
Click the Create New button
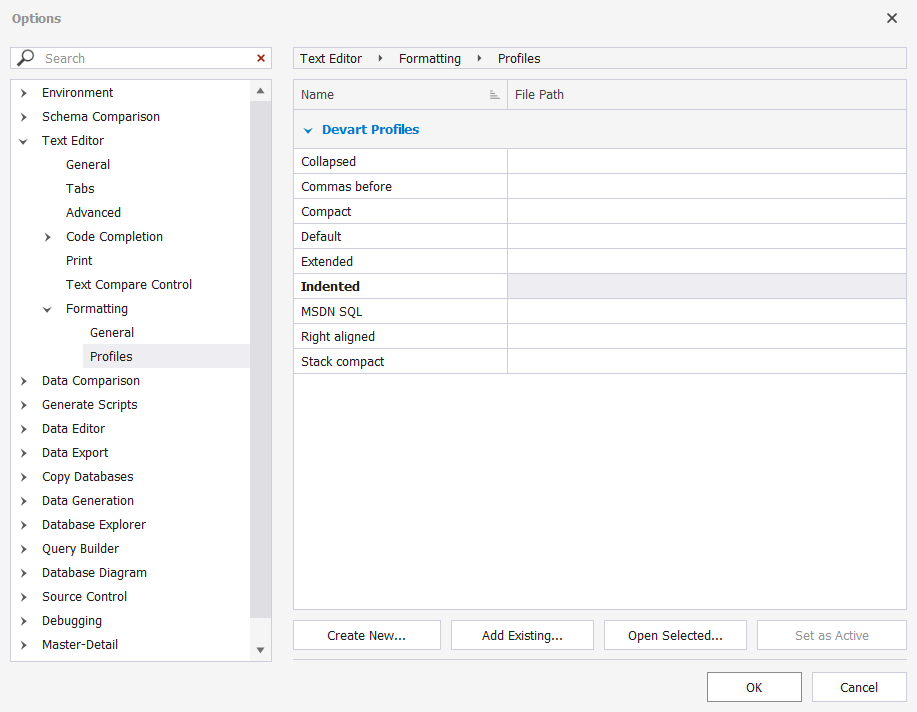[x=366, y=634]
